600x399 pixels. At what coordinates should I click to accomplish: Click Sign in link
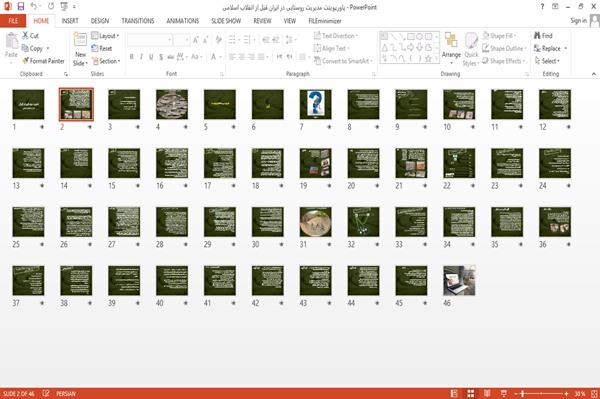tap(578, 21)
